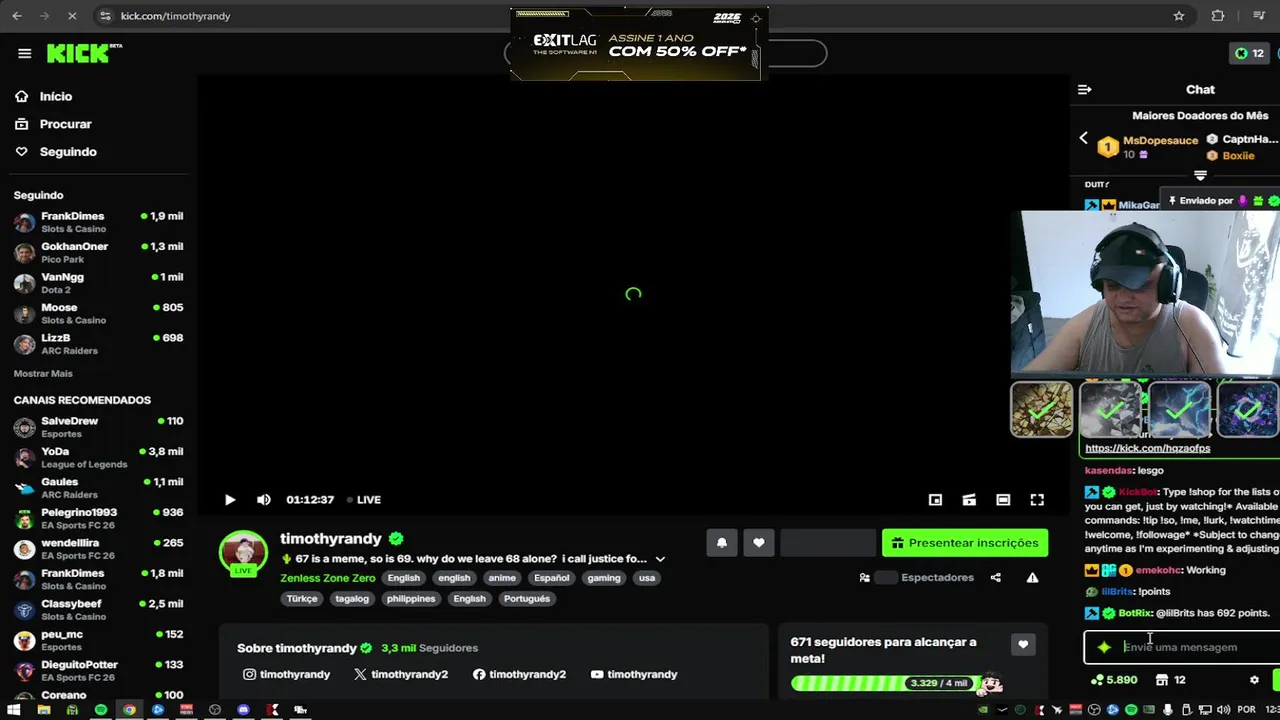This screenshot has height=720, width=1280.
Task: Enable mini player mode
Action: point(935,500)
